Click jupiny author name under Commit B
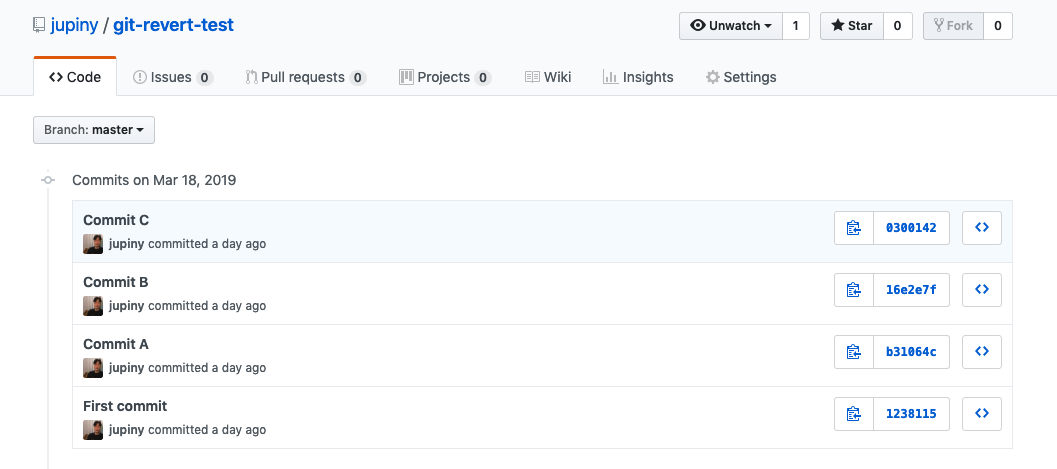Viewport: 1057px width, 469px height. [x=127, y=306]
